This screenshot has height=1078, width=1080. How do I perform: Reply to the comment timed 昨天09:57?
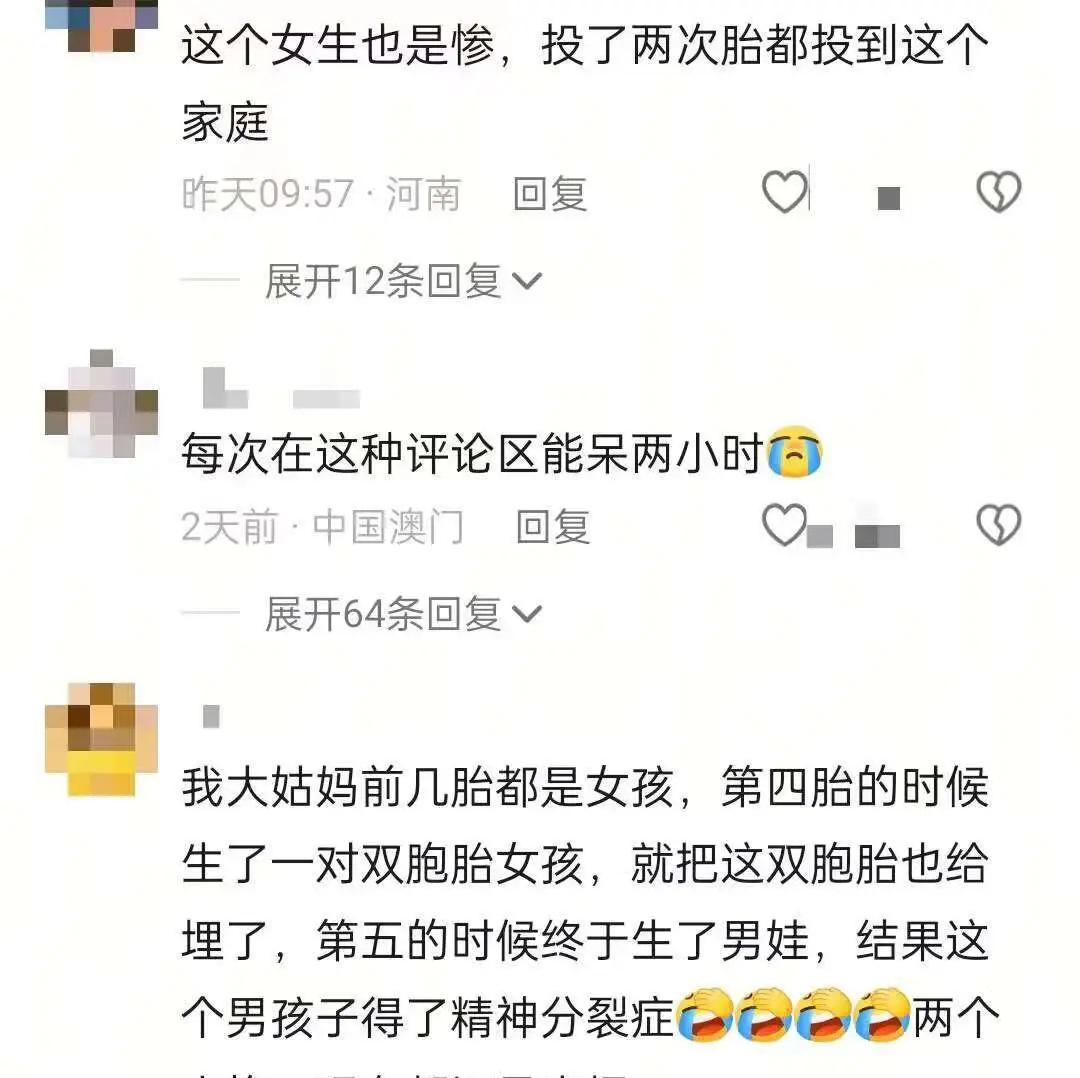[550, 194]
